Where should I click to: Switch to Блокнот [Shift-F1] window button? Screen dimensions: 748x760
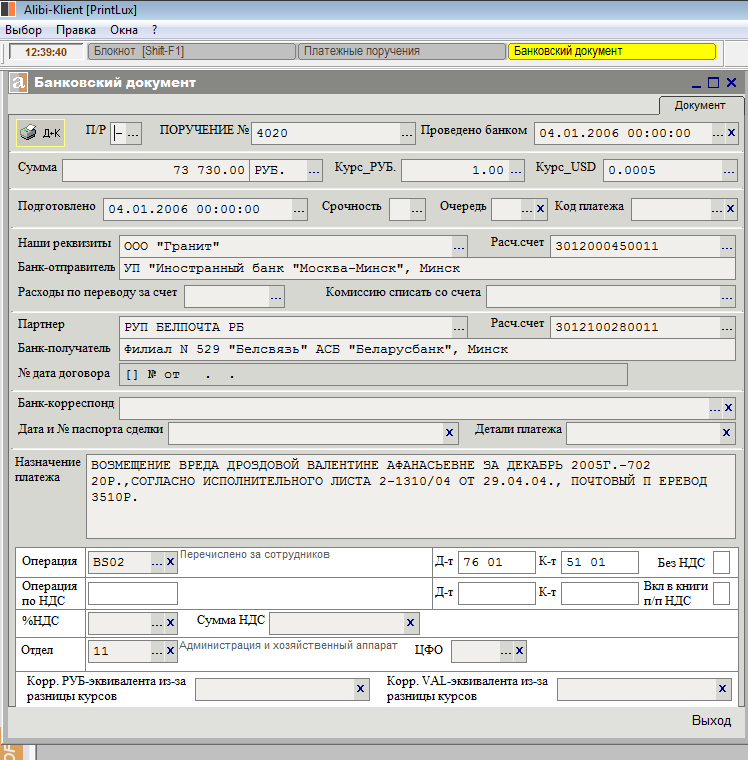191,51
